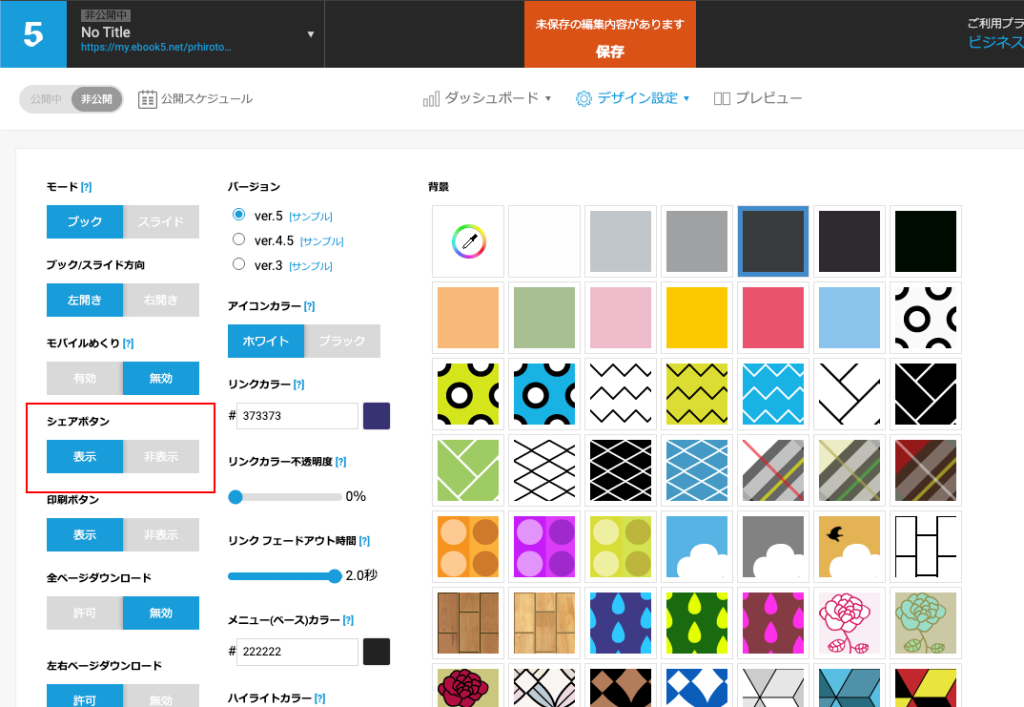Select the ver.3 radio button
Viewport: 1024px width, 707px height.
pos(238,265)
